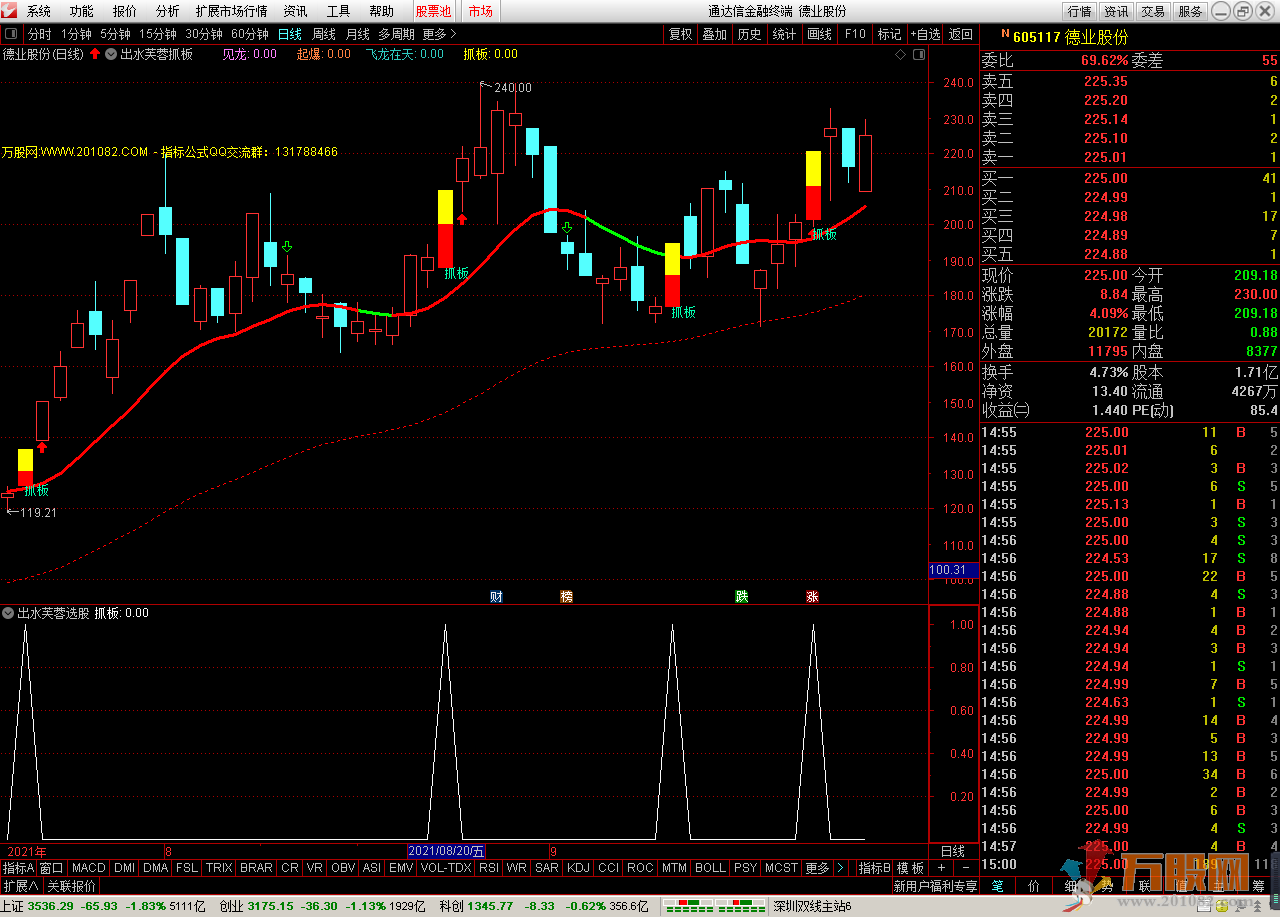Switch chart period to 周线
The width and height of the screenshot is (1280, 918).
click(x=323, y=34)
